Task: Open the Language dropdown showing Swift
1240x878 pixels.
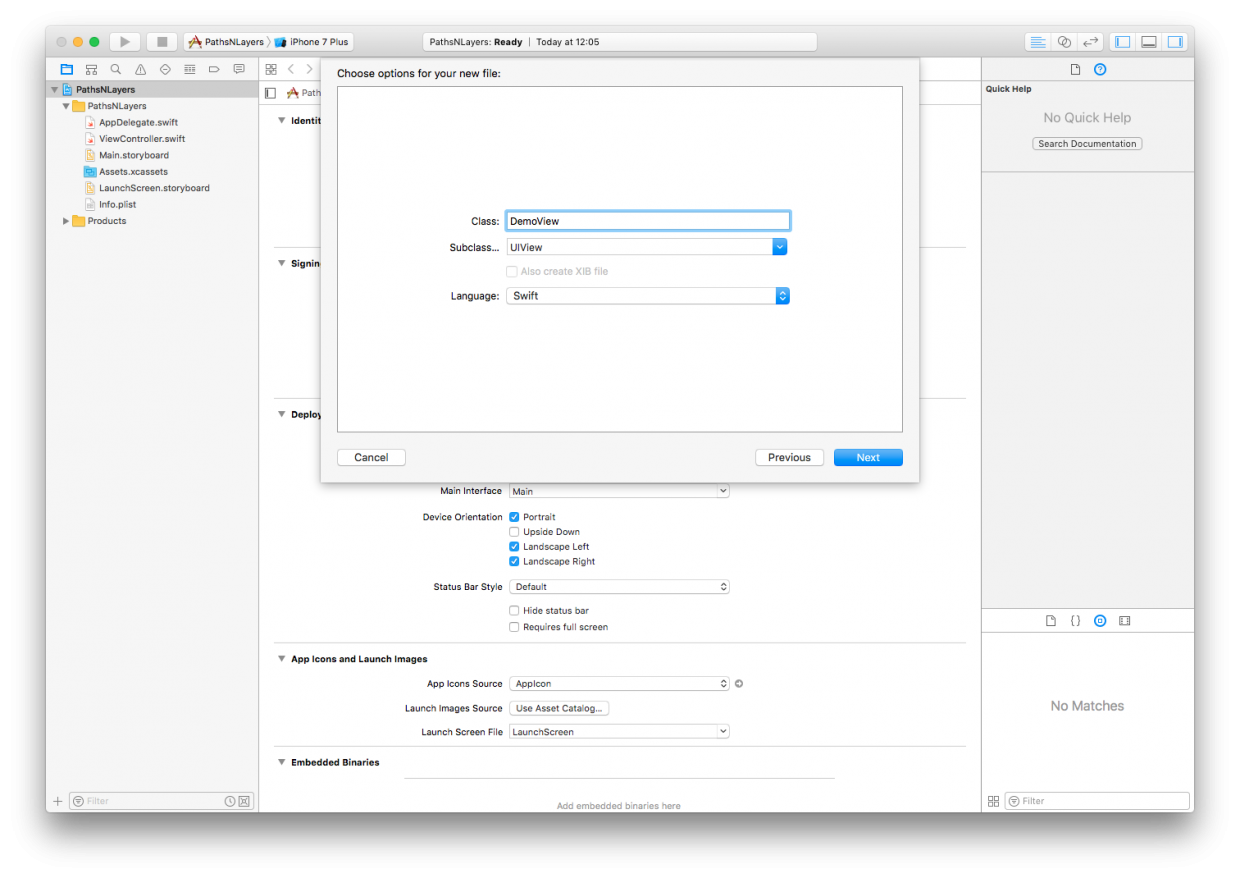Action: click(783, 295)
